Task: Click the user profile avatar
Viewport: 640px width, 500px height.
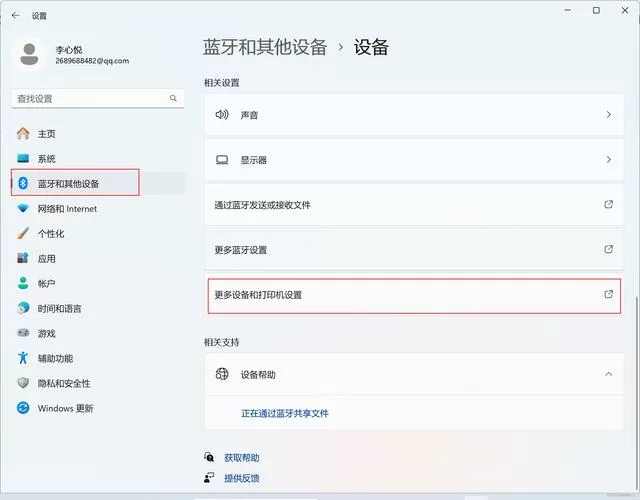Action: pos(29,55)
